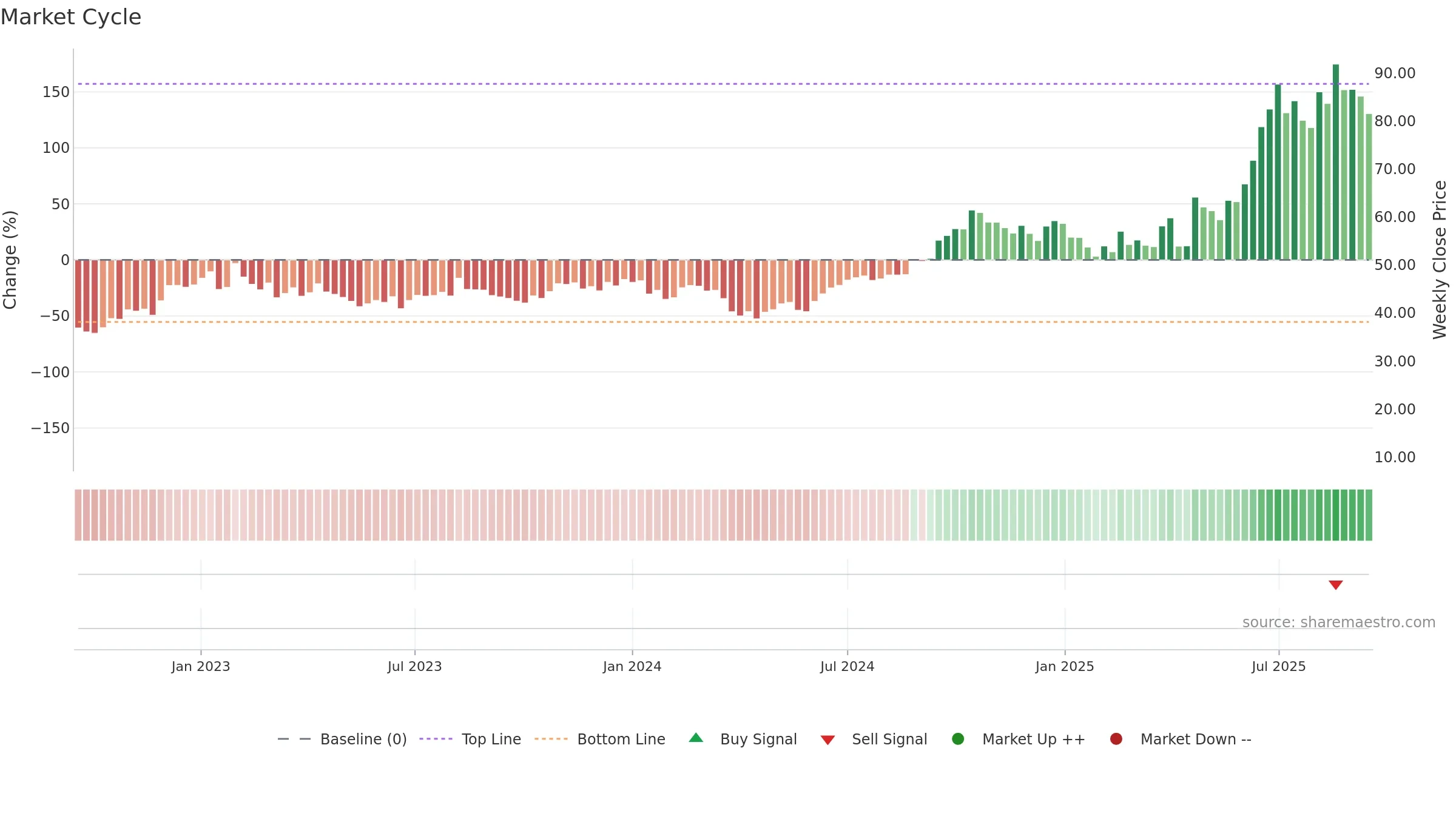Click the −150 tick on the left axis

click(50, 428)
